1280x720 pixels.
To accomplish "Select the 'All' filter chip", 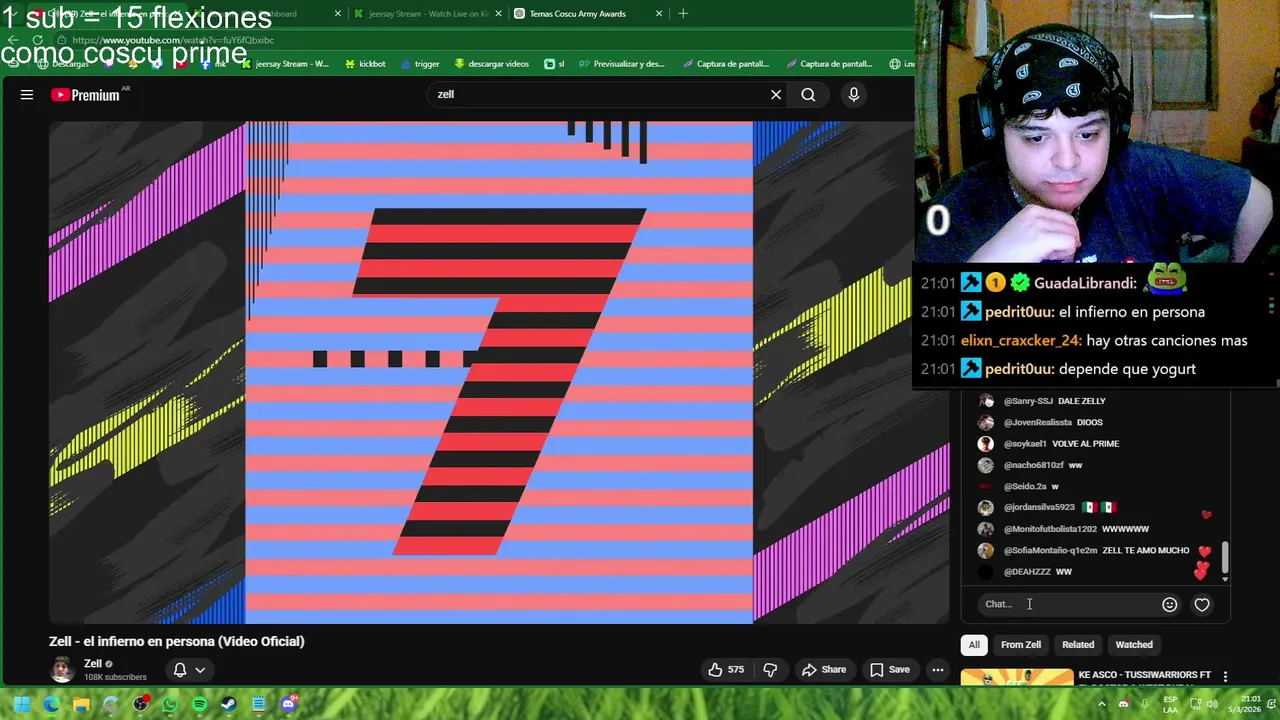I will point(974,645).
